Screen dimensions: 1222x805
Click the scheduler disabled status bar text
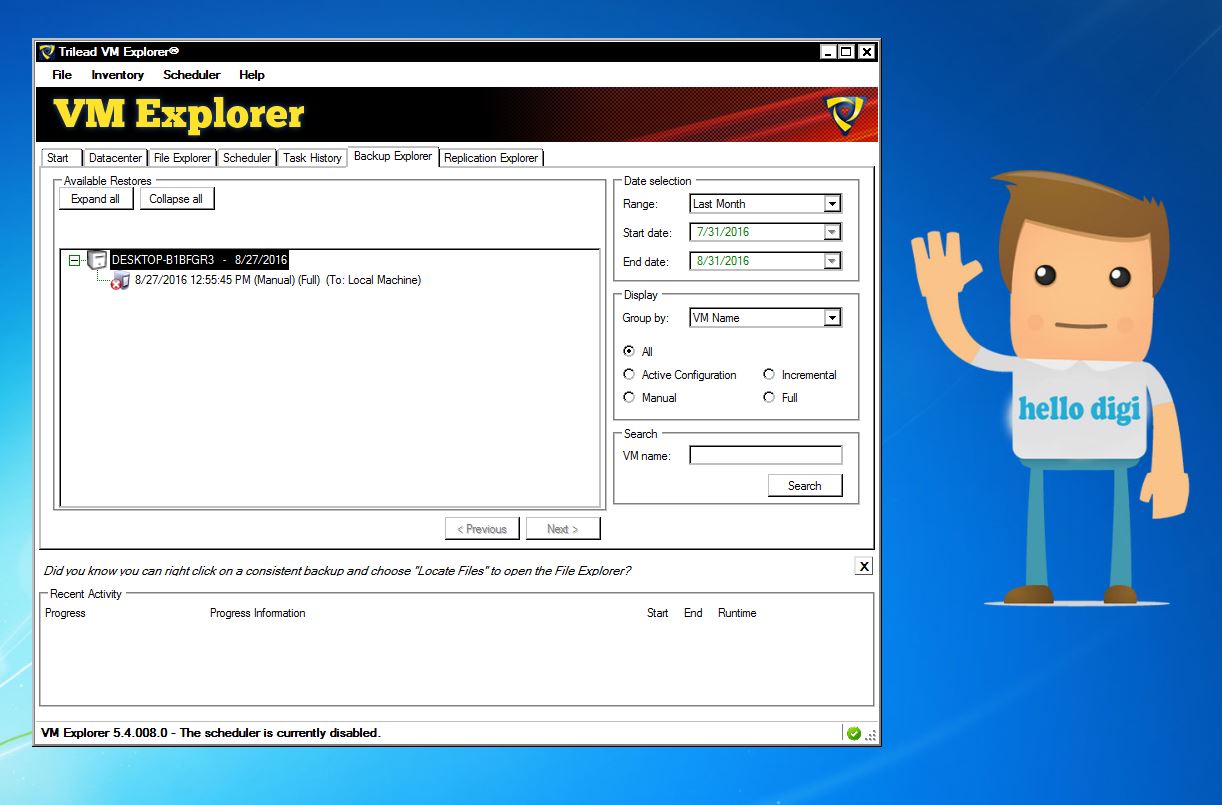[x=211, y=733]
